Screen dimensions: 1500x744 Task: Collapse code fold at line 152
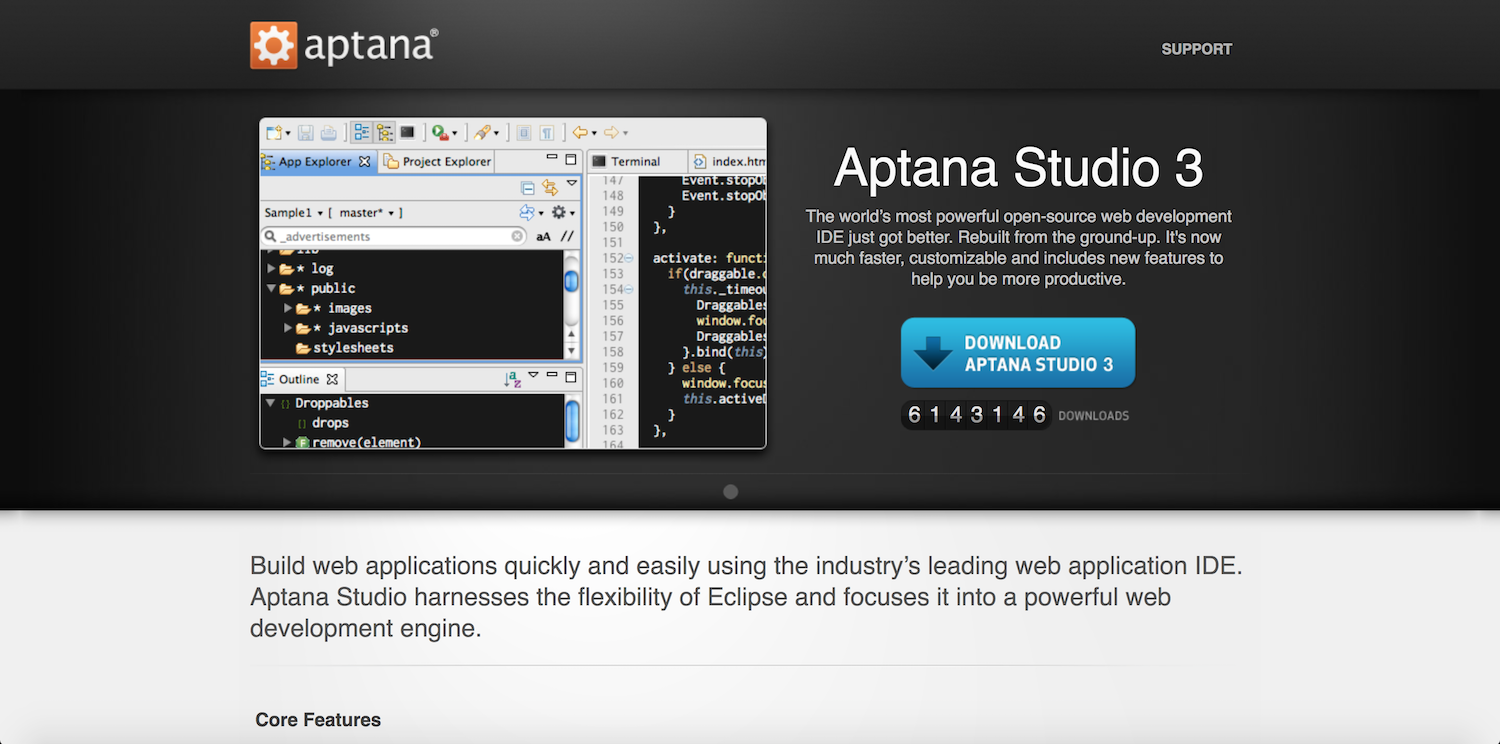(629, 258)
